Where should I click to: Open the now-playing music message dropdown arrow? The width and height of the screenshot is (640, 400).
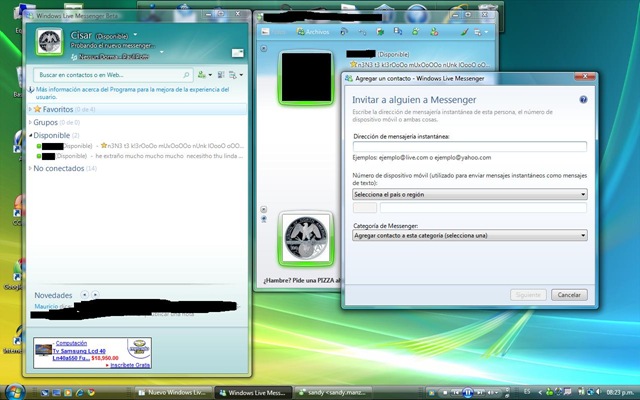(x=162, y=52)
